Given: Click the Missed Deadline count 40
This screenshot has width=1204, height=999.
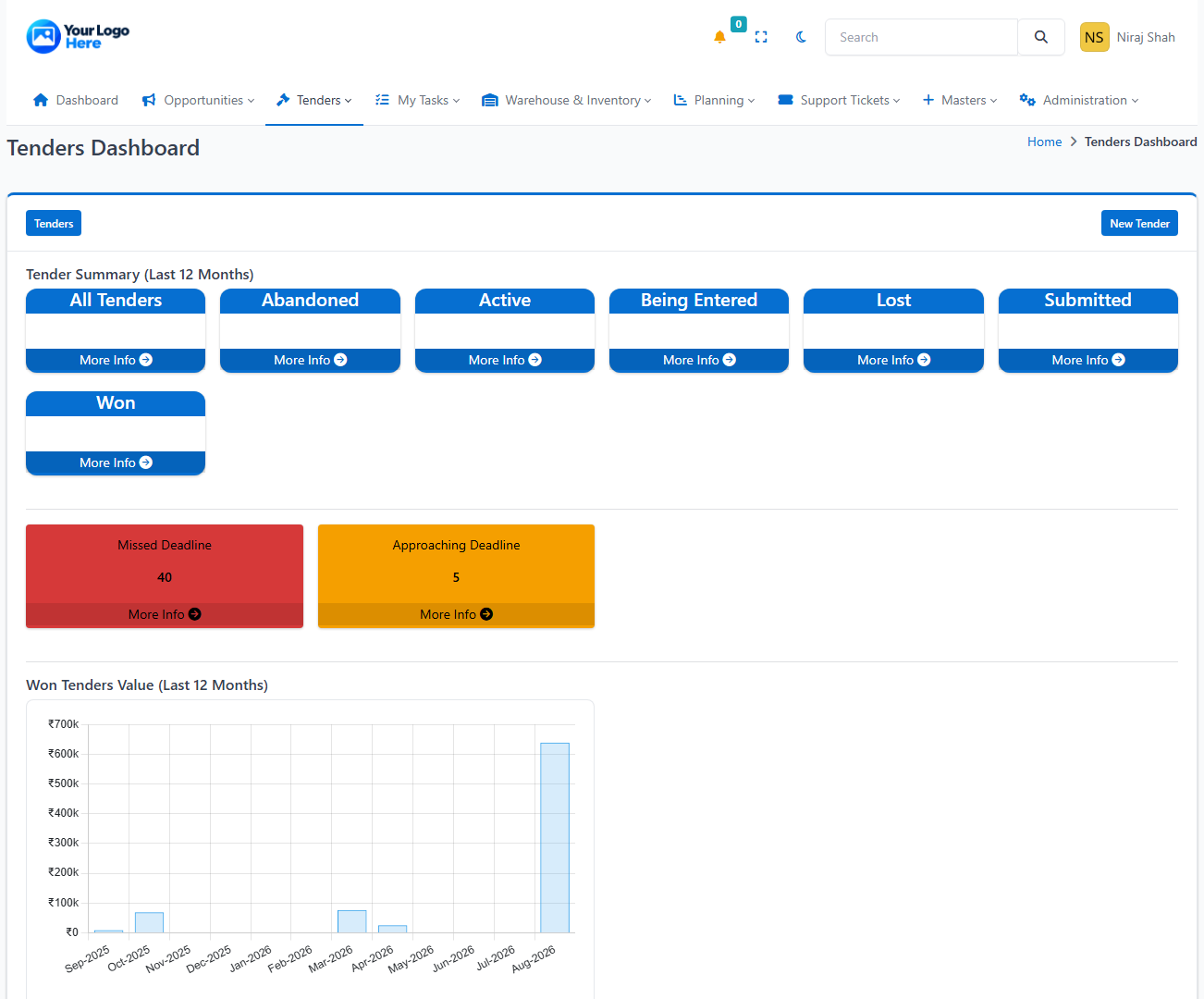Looking at the screenshot, I should tap(165, 577).
